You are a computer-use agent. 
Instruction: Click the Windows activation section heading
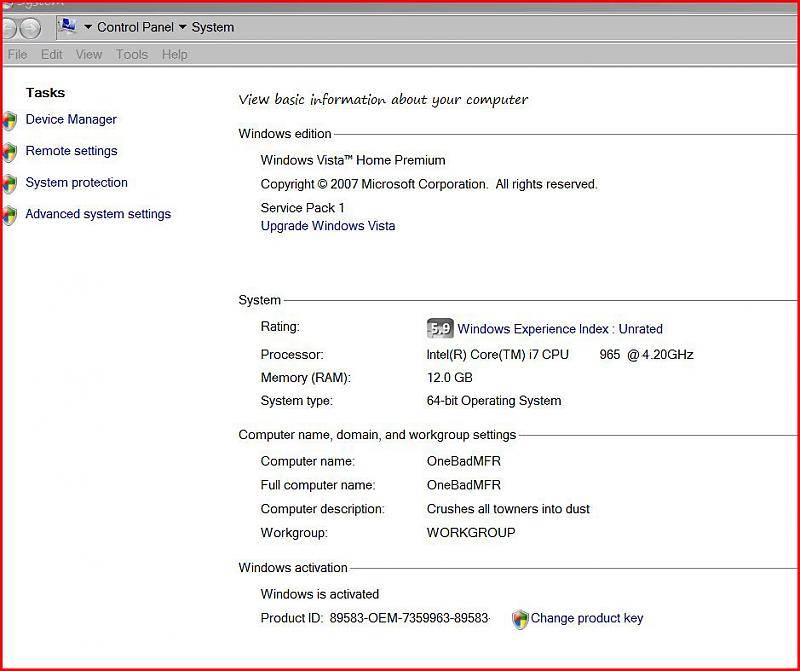coord(293,567)
